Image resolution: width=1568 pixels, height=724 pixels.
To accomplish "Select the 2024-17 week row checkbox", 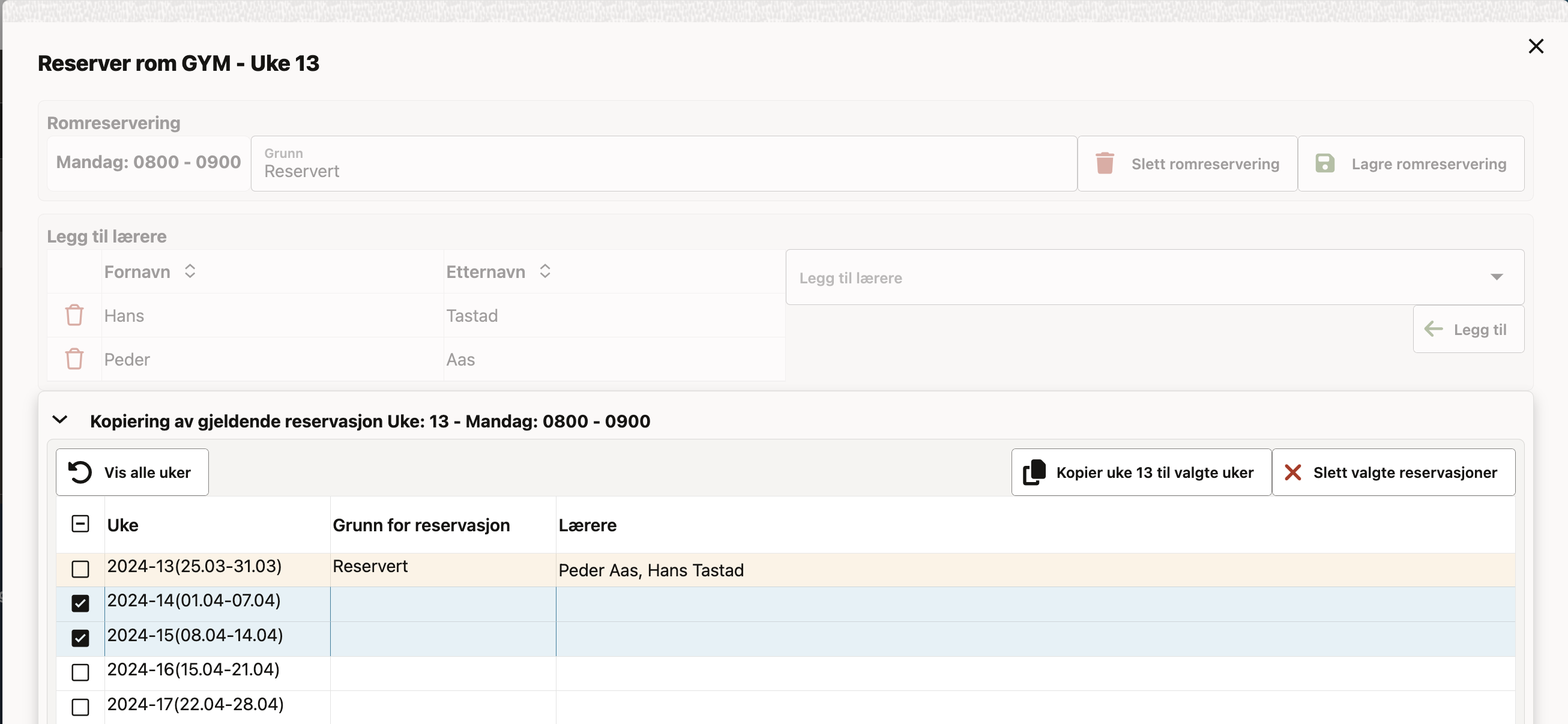I will pos(80,707).
